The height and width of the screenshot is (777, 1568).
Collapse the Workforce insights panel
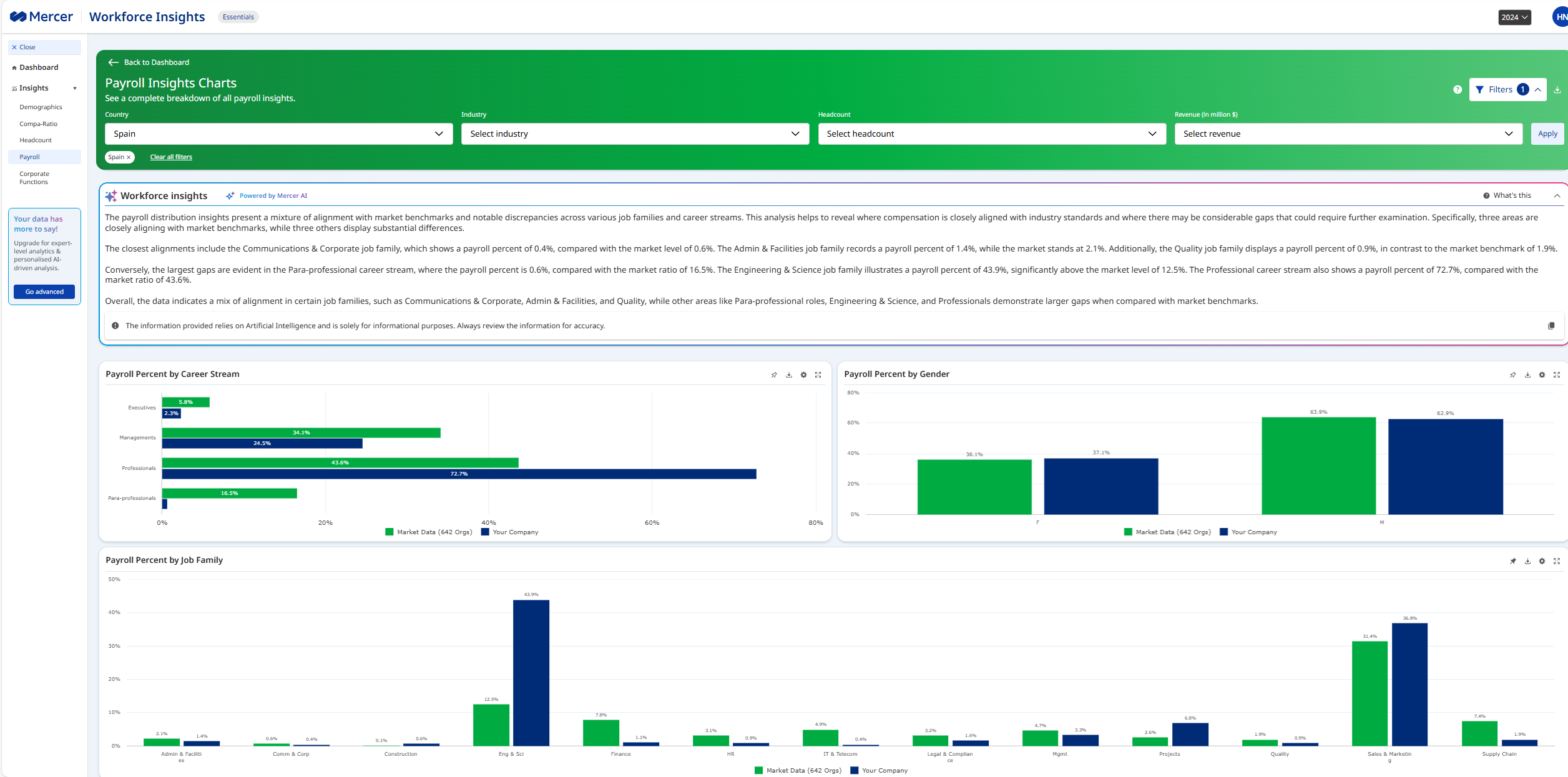(x=1557, y=196)
